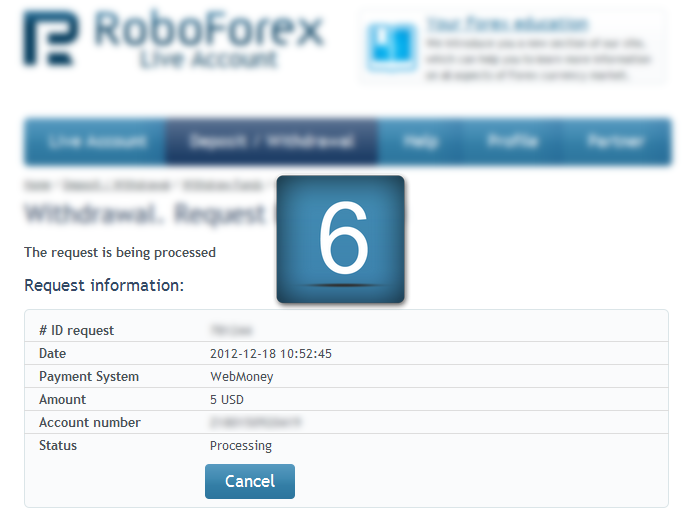Open the Help menu tab

[x=420, y=142]
